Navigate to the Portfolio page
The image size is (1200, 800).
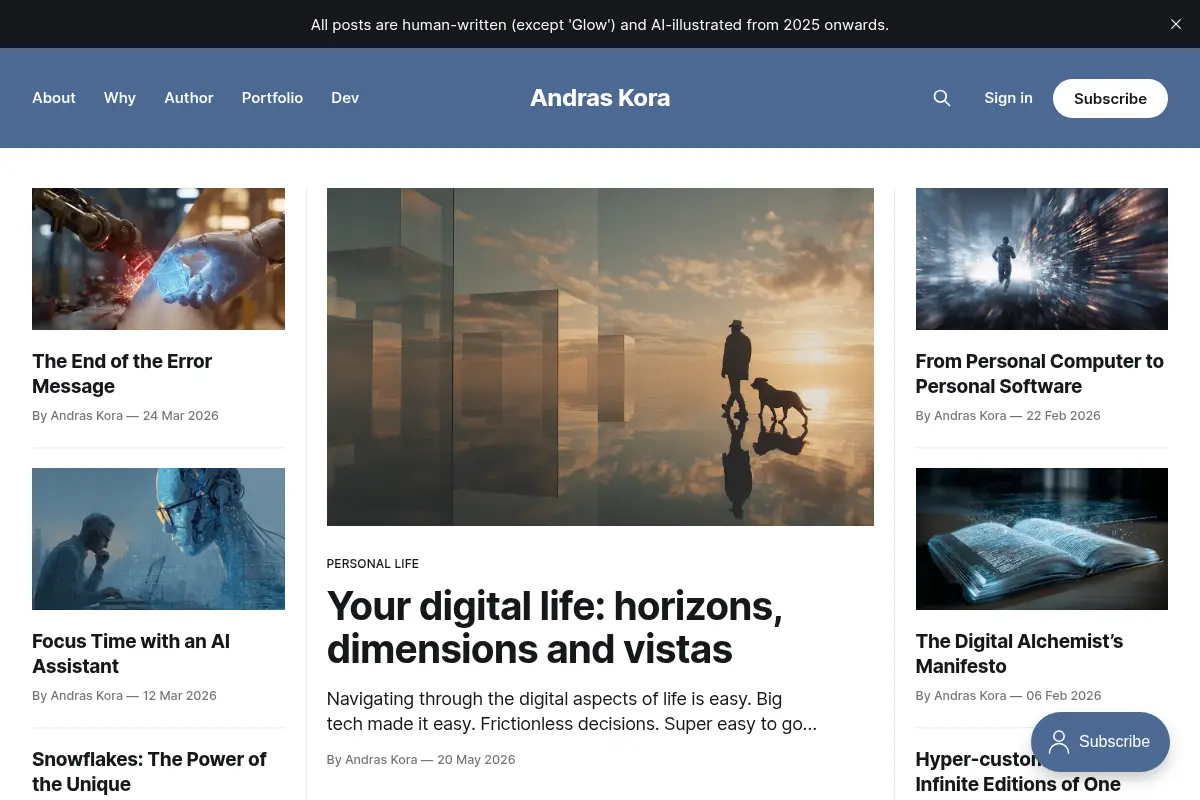coord(272,98)
